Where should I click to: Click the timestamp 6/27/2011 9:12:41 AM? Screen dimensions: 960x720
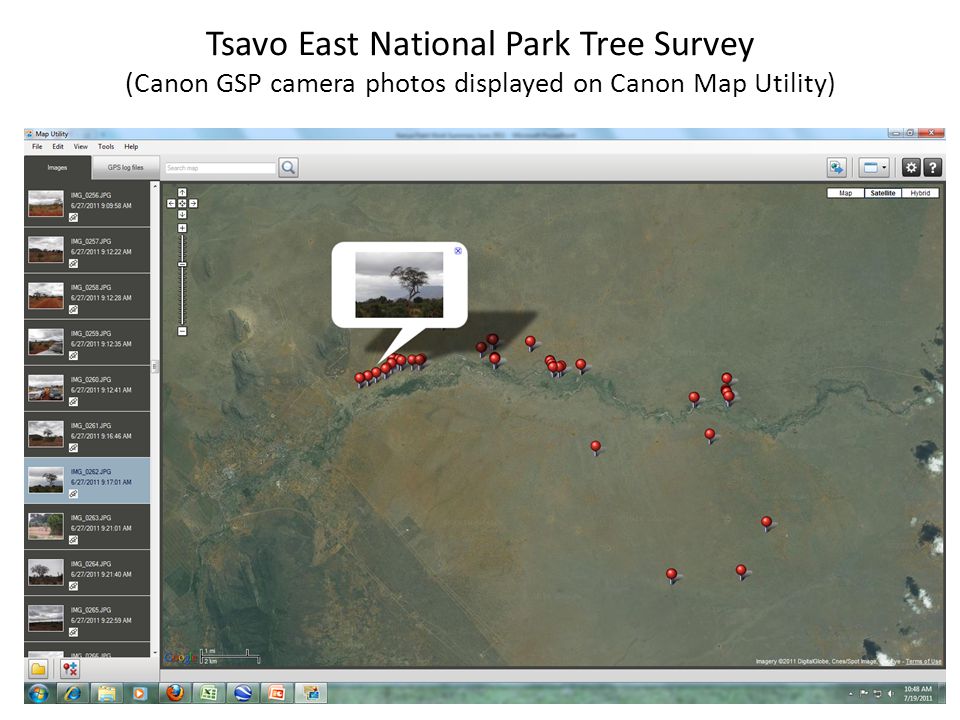[101, 390]
